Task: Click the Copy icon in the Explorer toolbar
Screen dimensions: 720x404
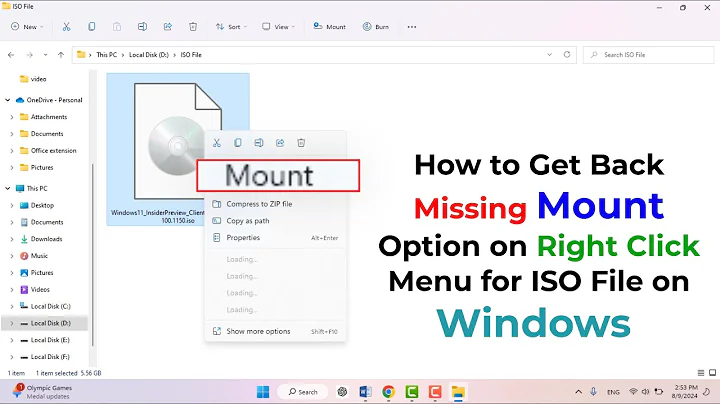Action: tap(92, 27)
